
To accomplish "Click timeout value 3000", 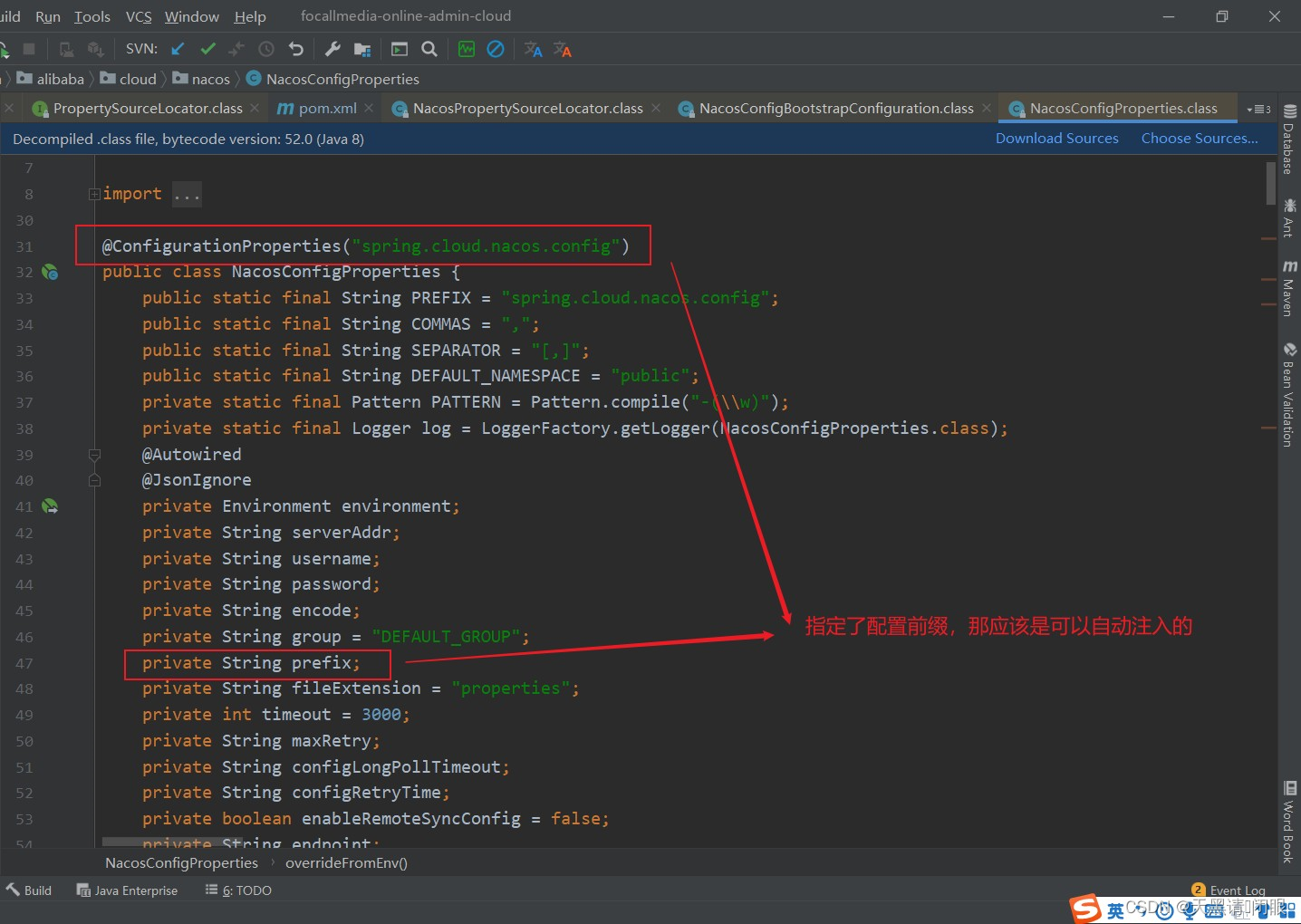I will coord(381,715).
